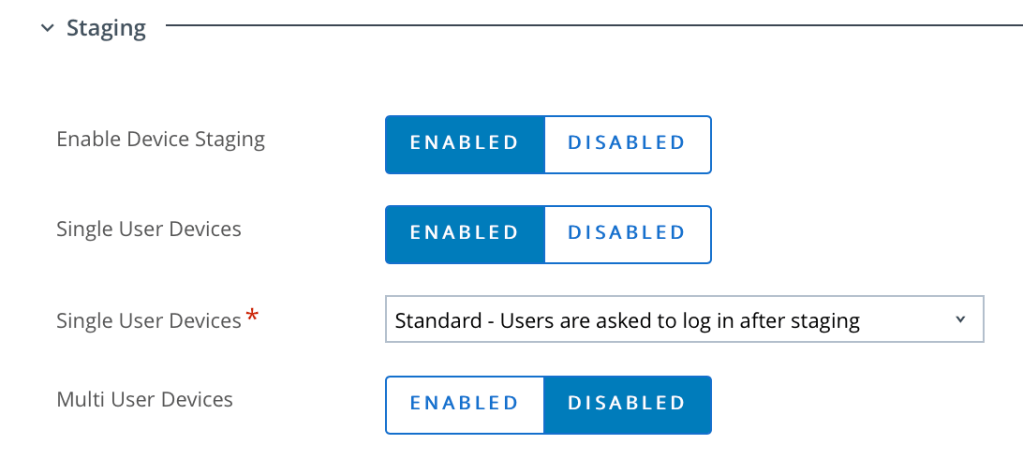Click the Enable Device Staging label
1023x474 pixels.
coord(161,139)
